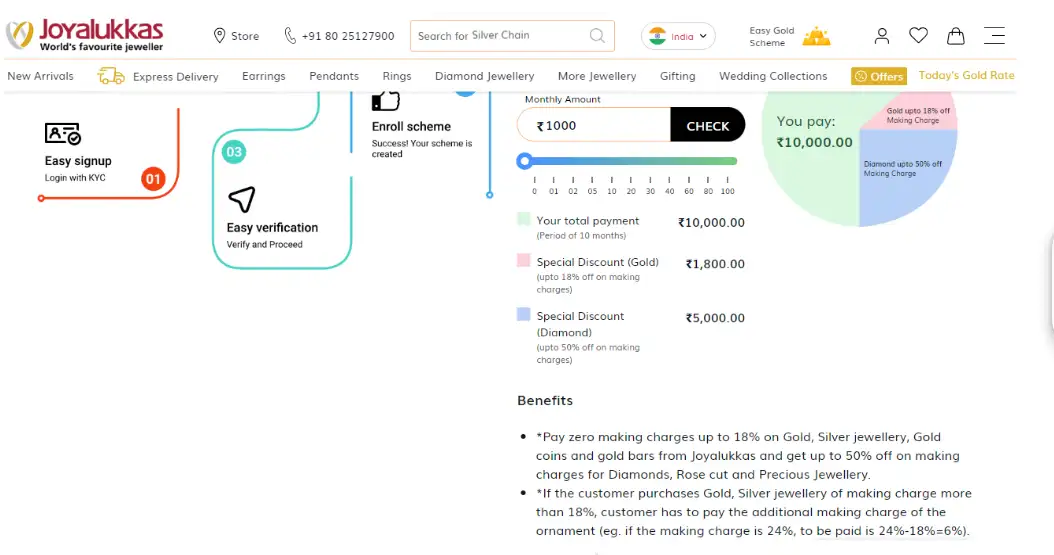Click the Easy Gold Scheme icon

[x=816, y=37]
